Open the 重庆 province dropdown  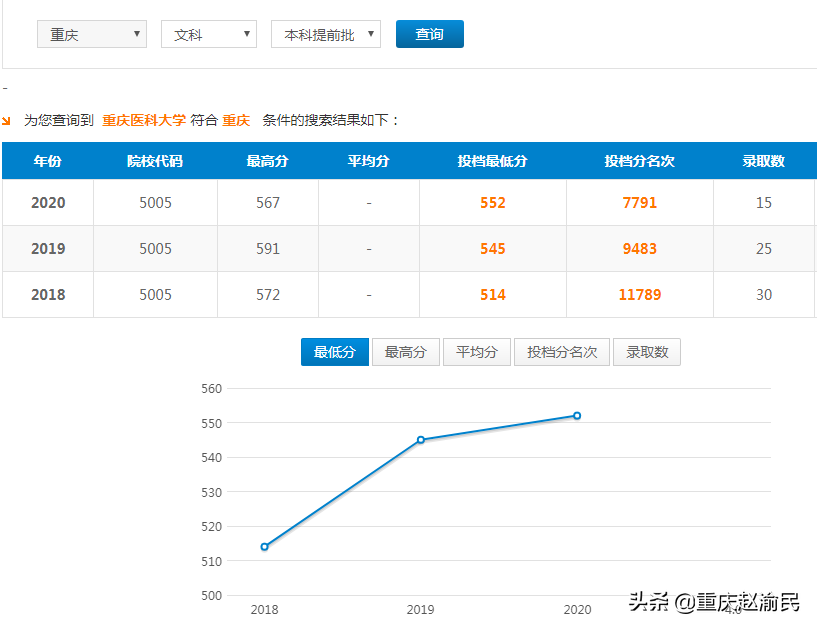click(x=91, y=33)
